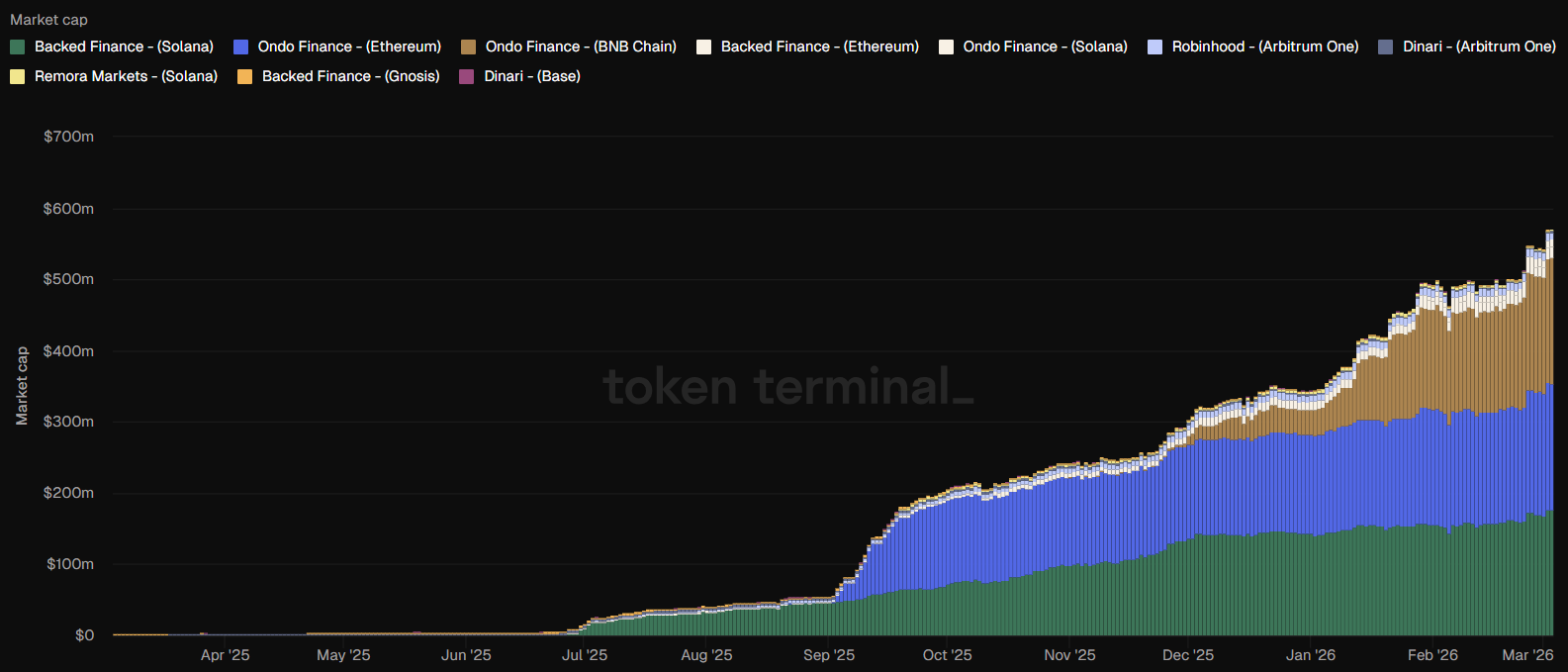Image resolution: width=1568 pixels, height=672 pixels.
Task: Click the brown Ondo Finance BNB Chain swatch
Action: 468,47
